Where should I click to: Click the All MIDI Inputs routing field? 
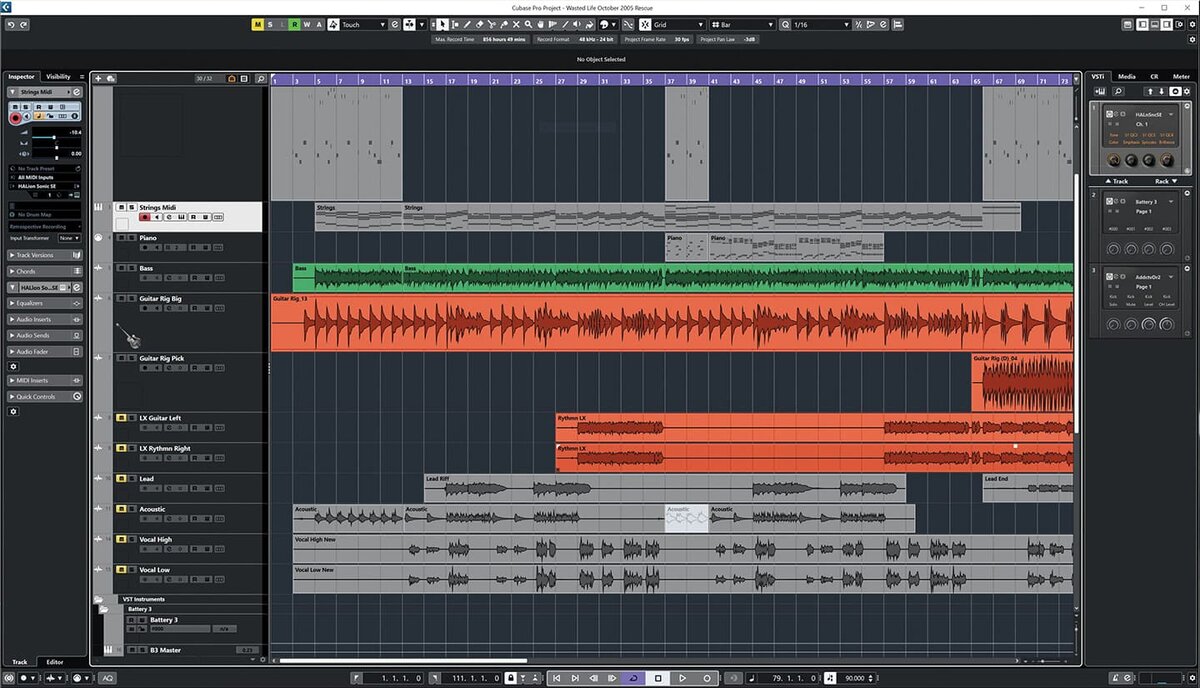pos(46,177)
